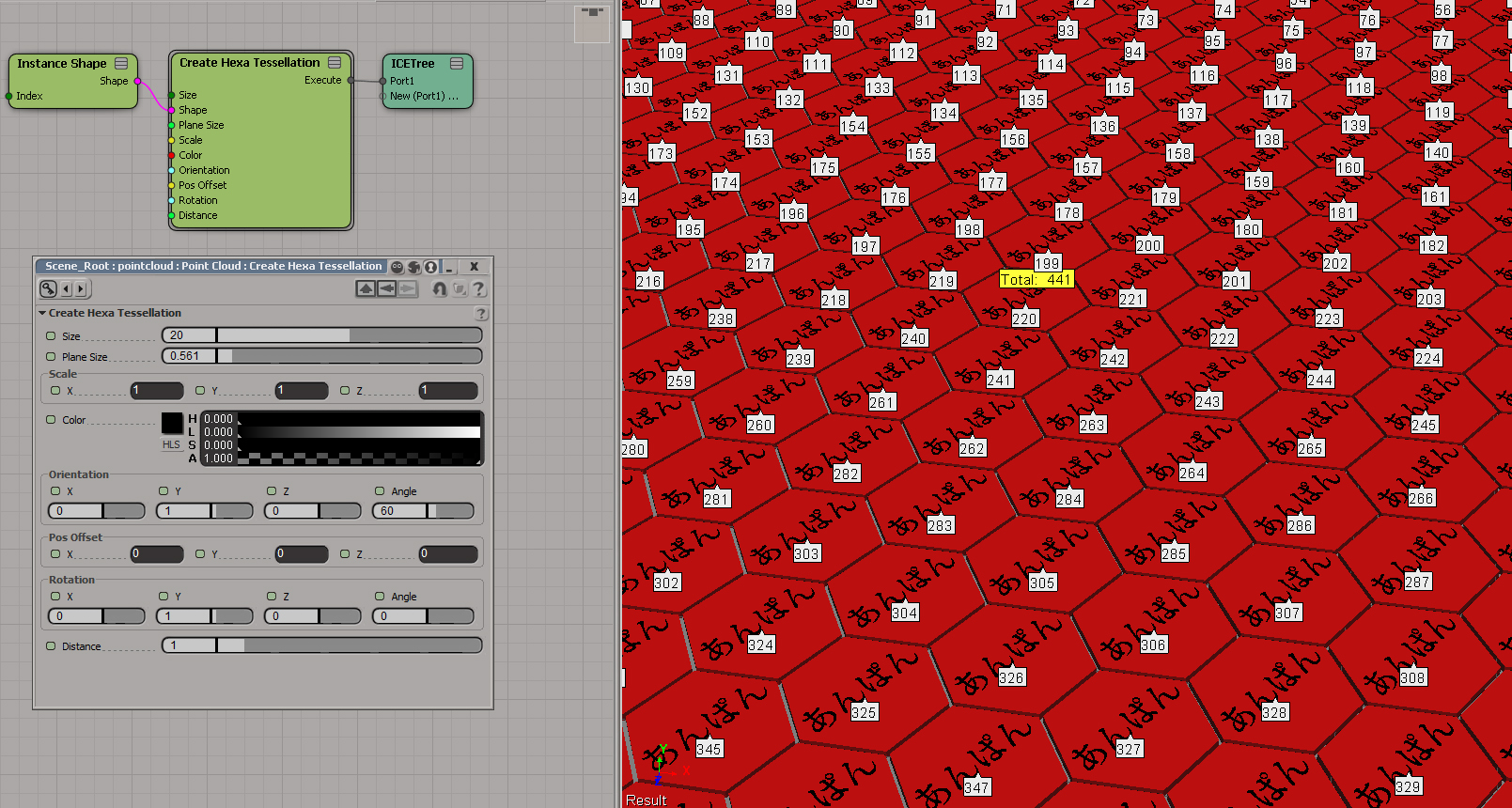The width and height of the screenshot is (1512, 808).
Task: Click the Scale X input field
Action: point(156,391)
